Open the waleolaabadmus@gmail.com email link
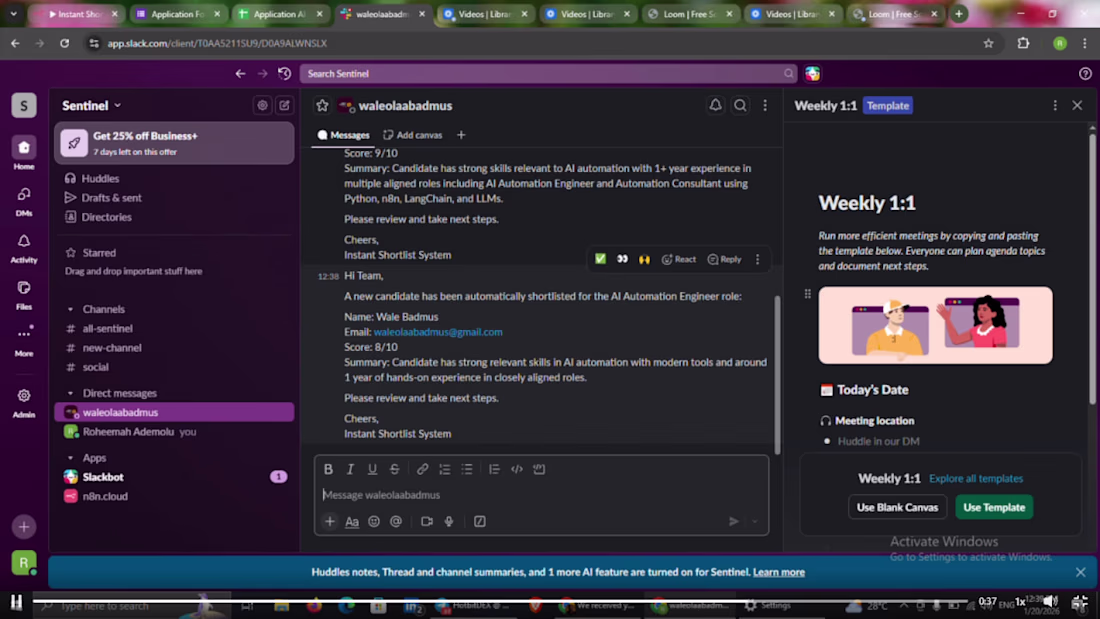Image resolution: width=1100 pixels, height=619 pixels. pyautogui.click(x=438, y=332)
